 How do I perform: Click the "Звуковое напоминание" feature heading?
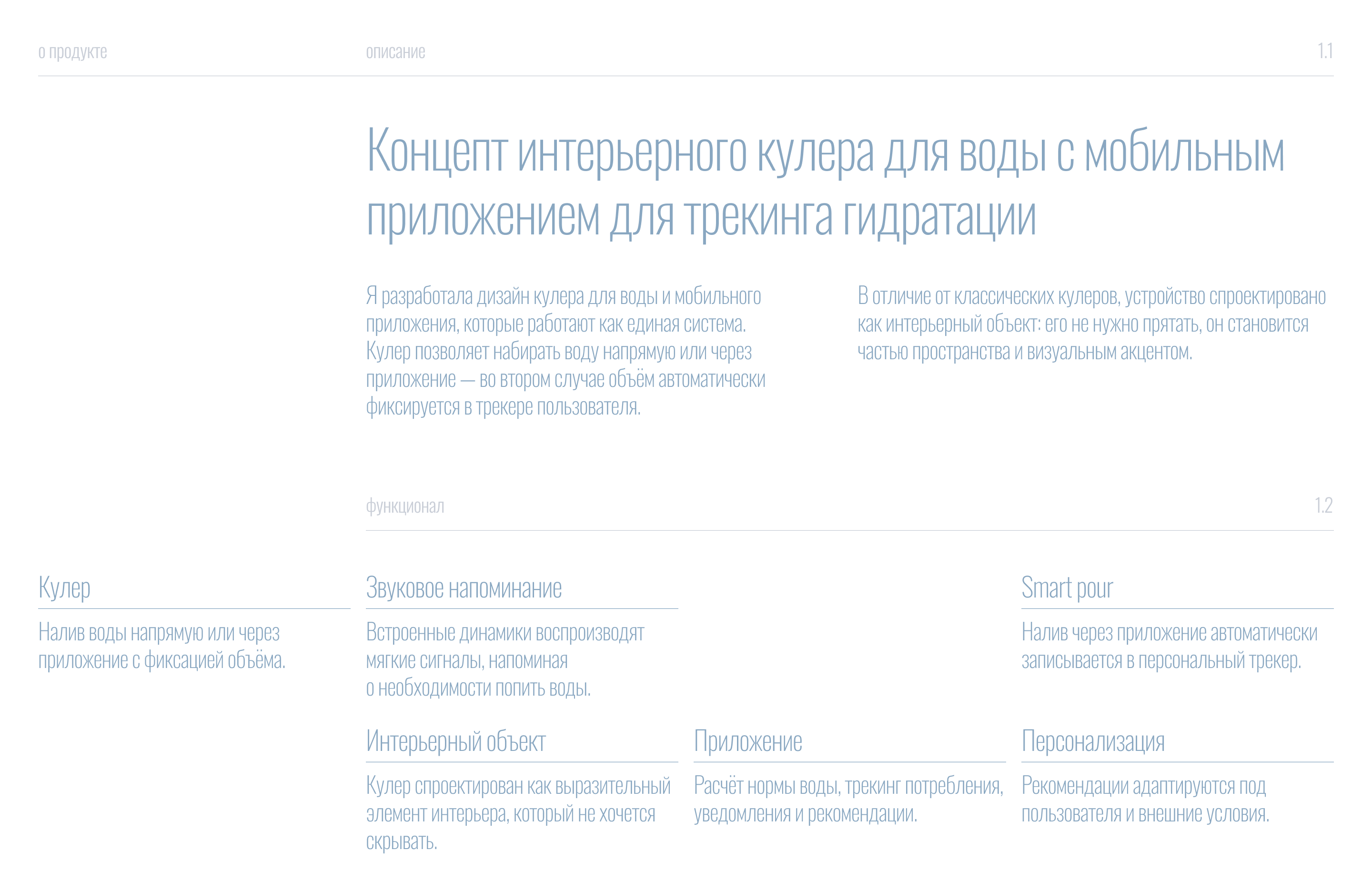click(464, 589)
